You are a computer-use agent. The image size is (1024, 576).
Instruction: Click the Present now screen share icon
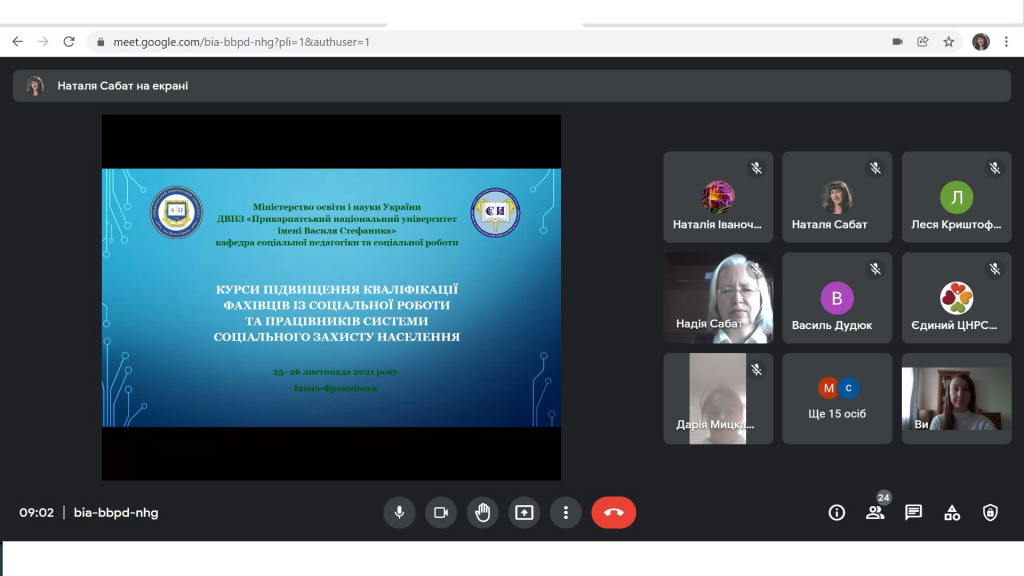pos(524,513)
